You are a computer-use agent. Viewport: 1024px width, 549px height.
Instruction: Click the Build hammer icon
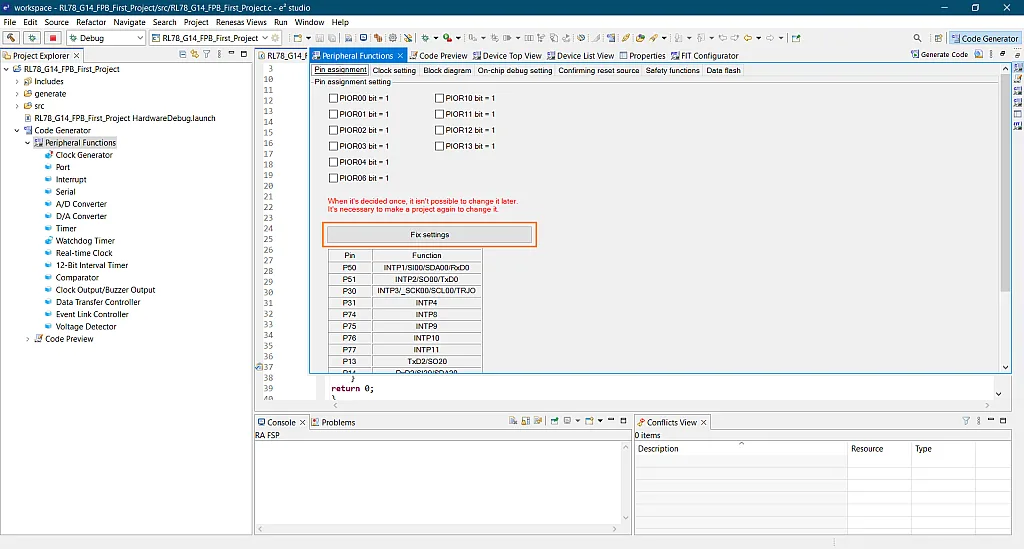point(11,38)
